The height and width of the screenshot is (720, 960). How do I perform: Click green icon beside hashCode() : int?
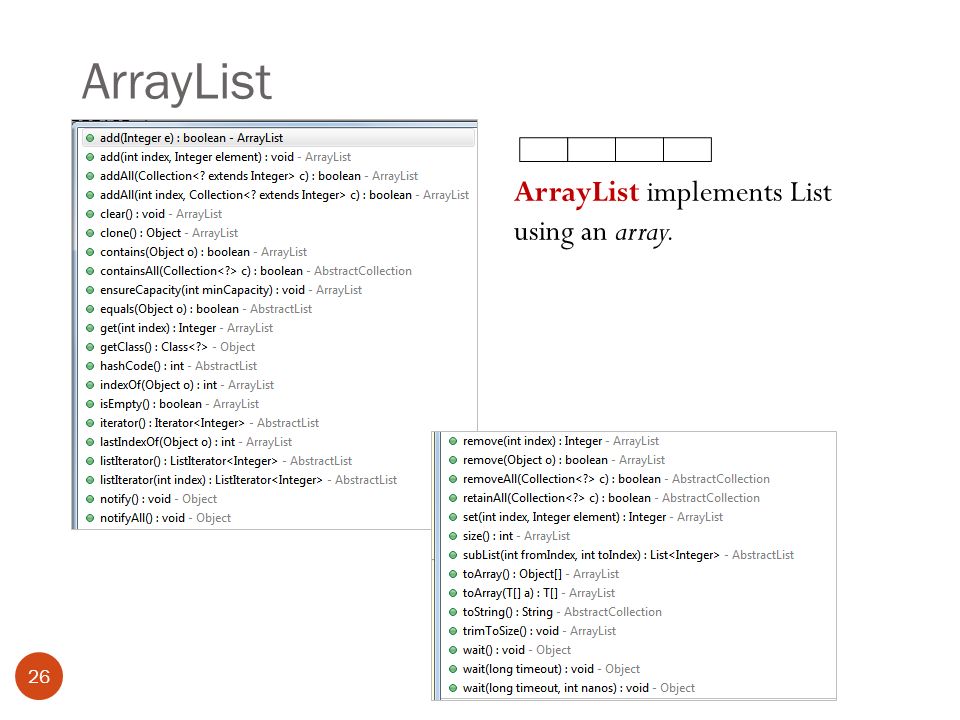pos(89,366)
